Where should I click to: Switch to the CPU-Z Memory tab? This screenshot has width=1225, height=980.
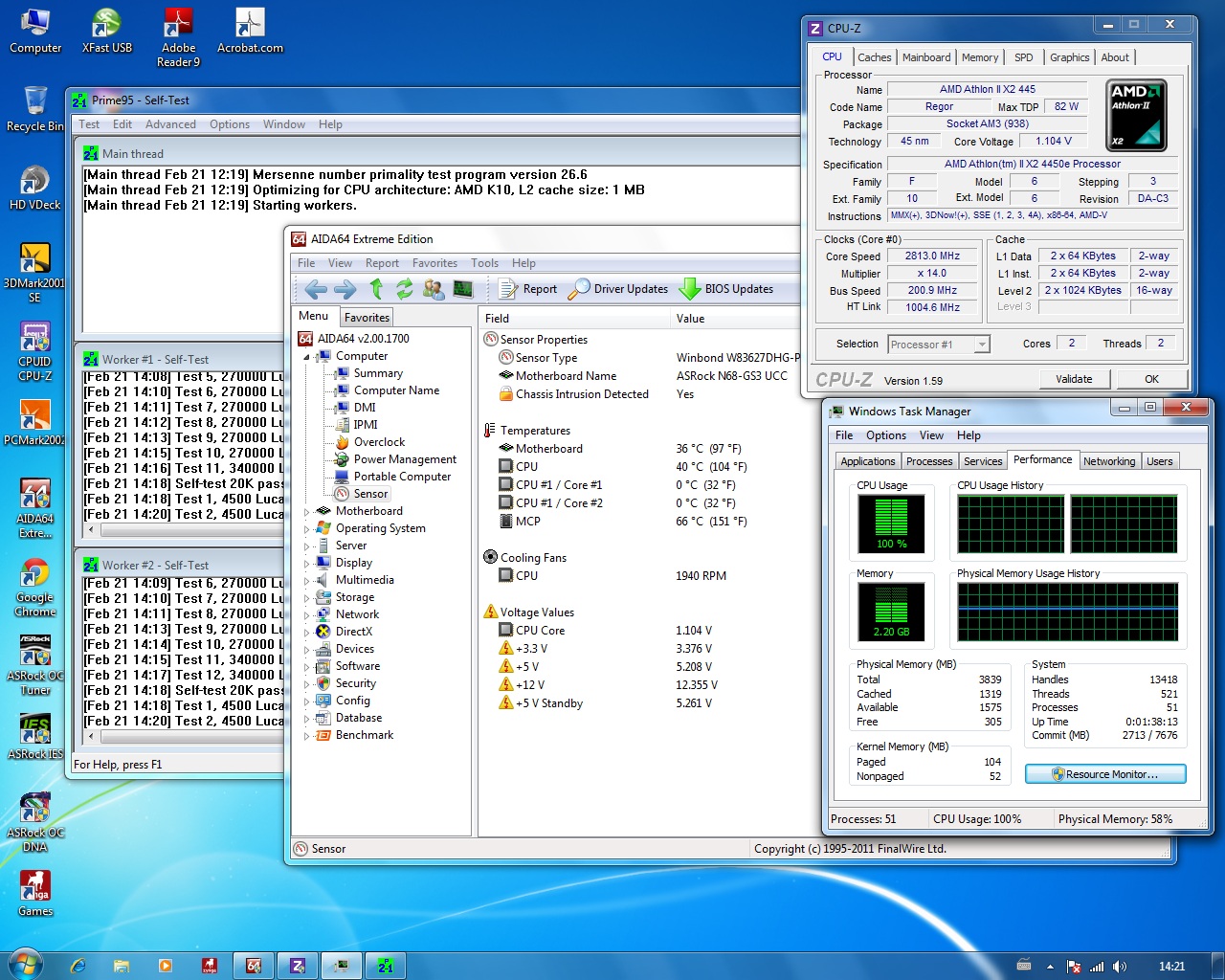[x=980, y=57]
